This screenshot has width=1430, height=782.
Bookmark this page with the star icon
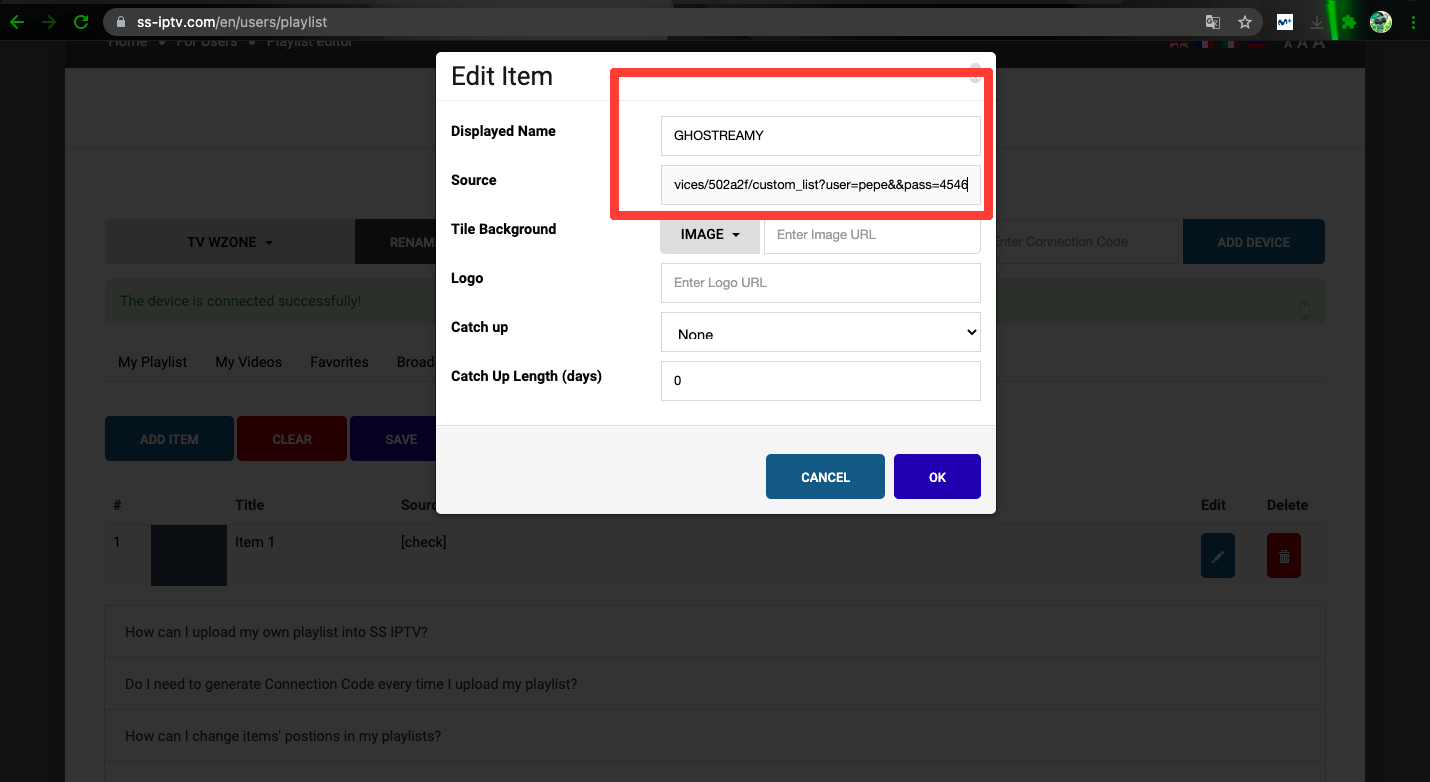coord(1245,21)
